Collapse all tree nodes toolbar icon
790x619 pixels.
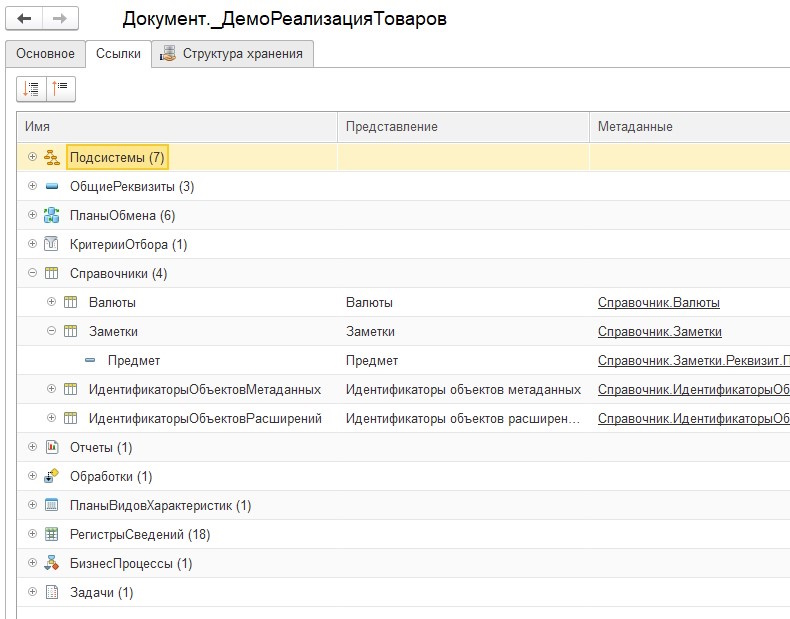coord(60,89)
